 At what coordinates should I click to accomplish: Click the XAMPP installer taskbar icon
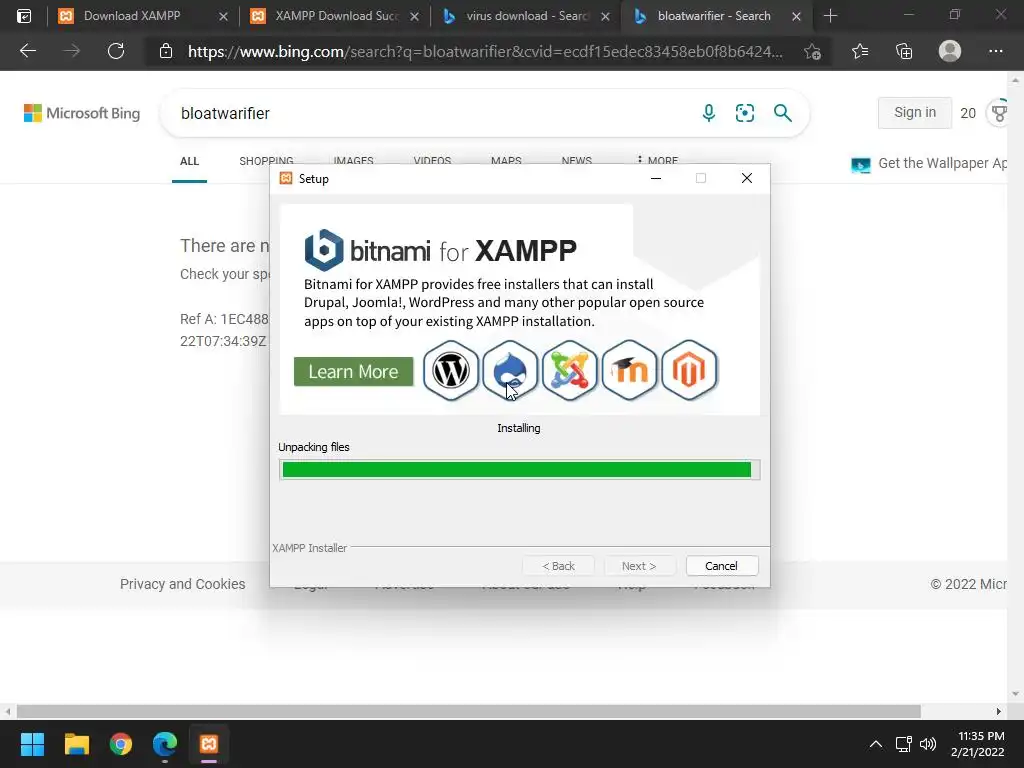[209, 744]
